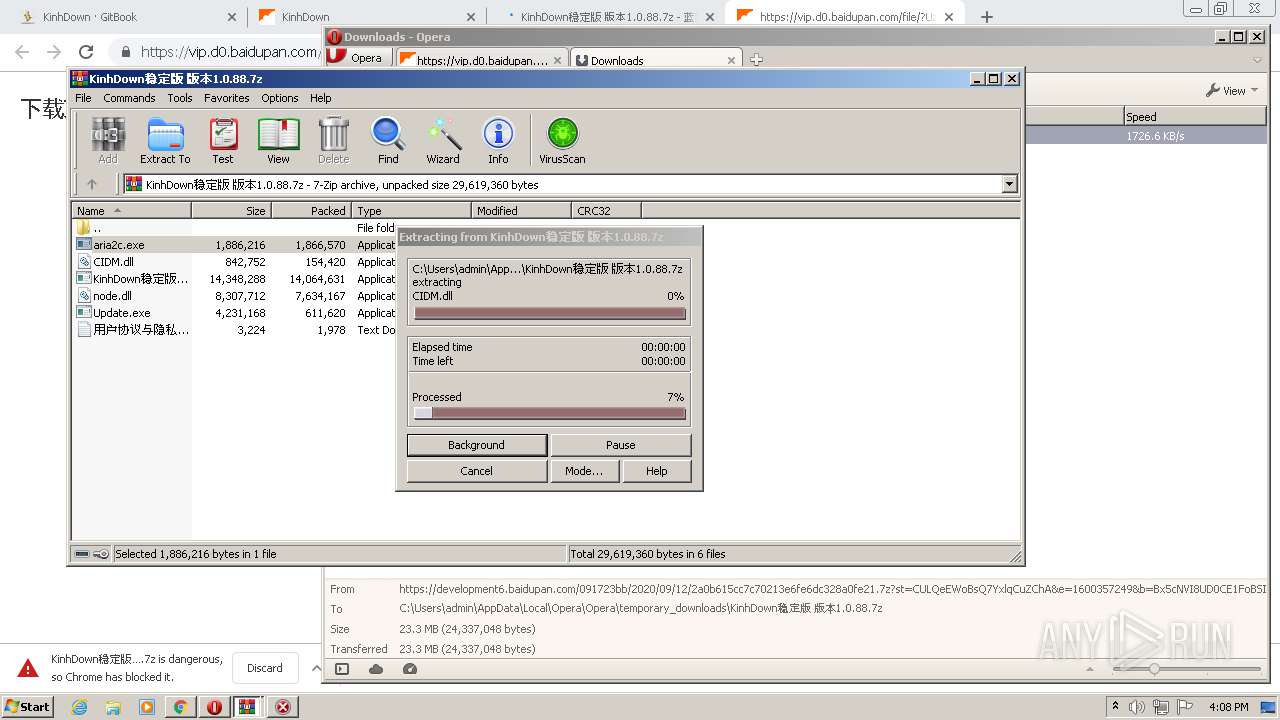Viewport: 1280px width, 720px height.
Task: Open extraction Mode settings
Action: pos(584,471)
